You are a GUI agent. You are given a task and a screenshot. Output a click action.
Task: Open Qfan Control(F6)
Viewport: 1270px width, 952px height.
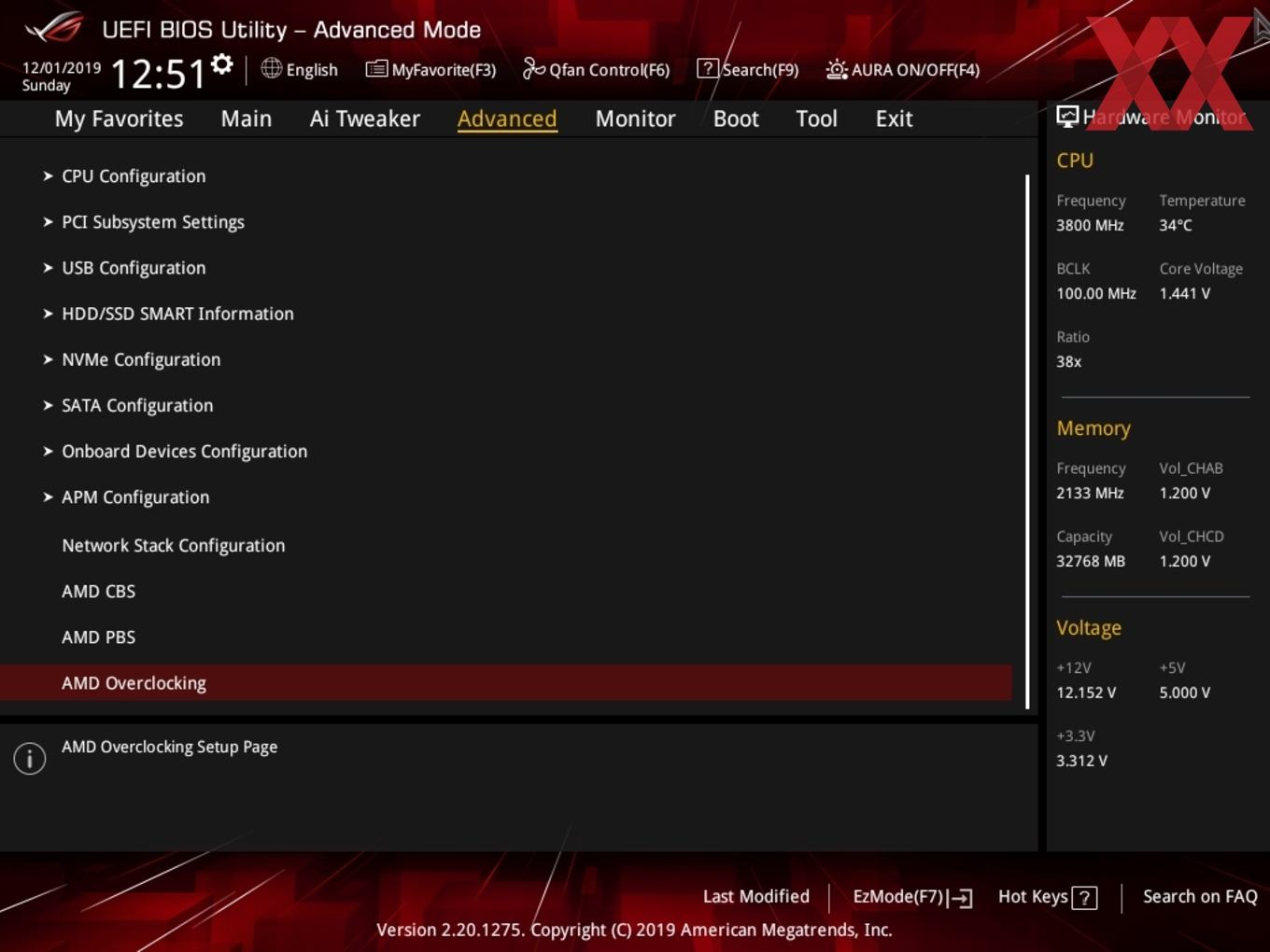pos(609,70)
